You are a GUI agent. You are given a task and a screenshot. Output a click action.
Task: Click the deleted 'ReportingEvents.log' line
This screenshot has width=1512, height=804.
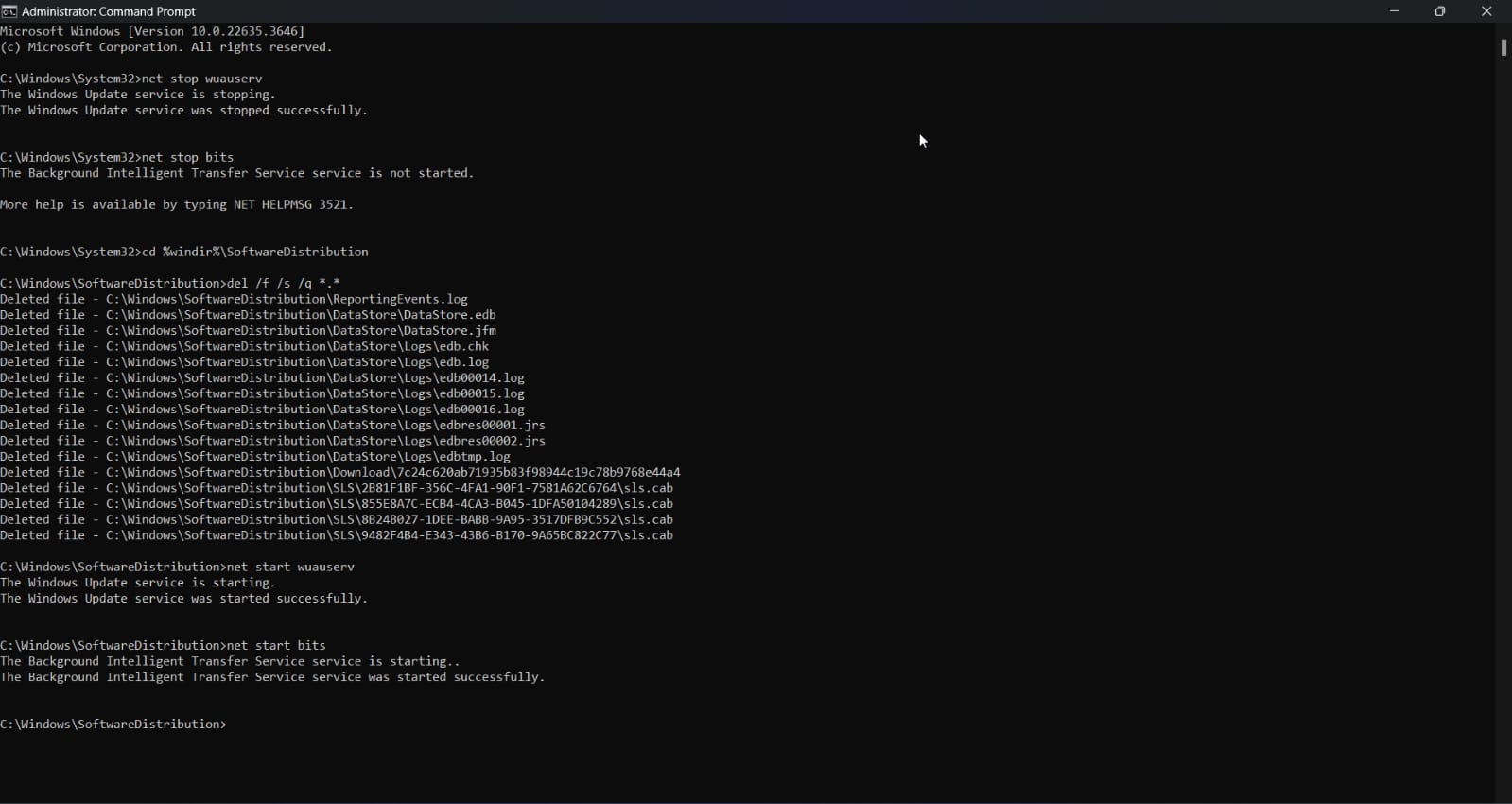click(x=235, y=299)
